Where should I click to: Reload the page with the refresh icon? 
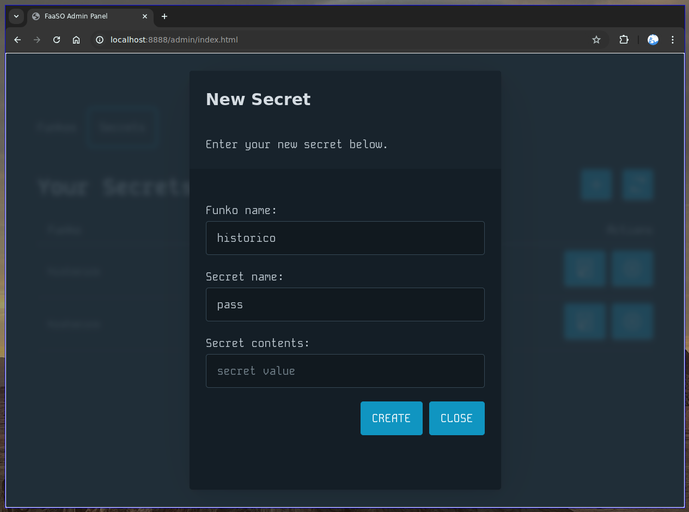point(56,40)
